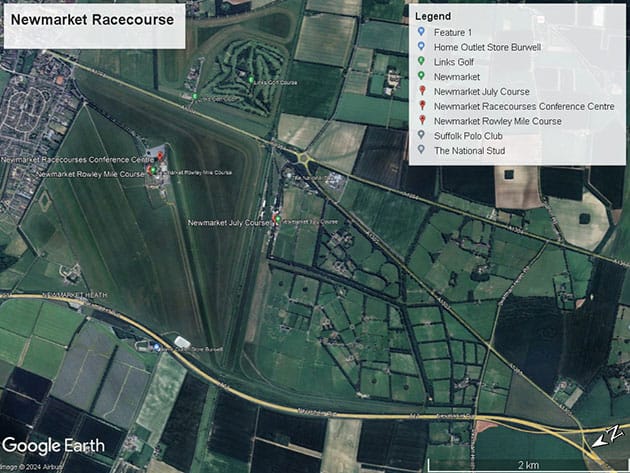Select the Newmarket legend label
The width and height of the screenshot is (630, 473).
[457, 77]
